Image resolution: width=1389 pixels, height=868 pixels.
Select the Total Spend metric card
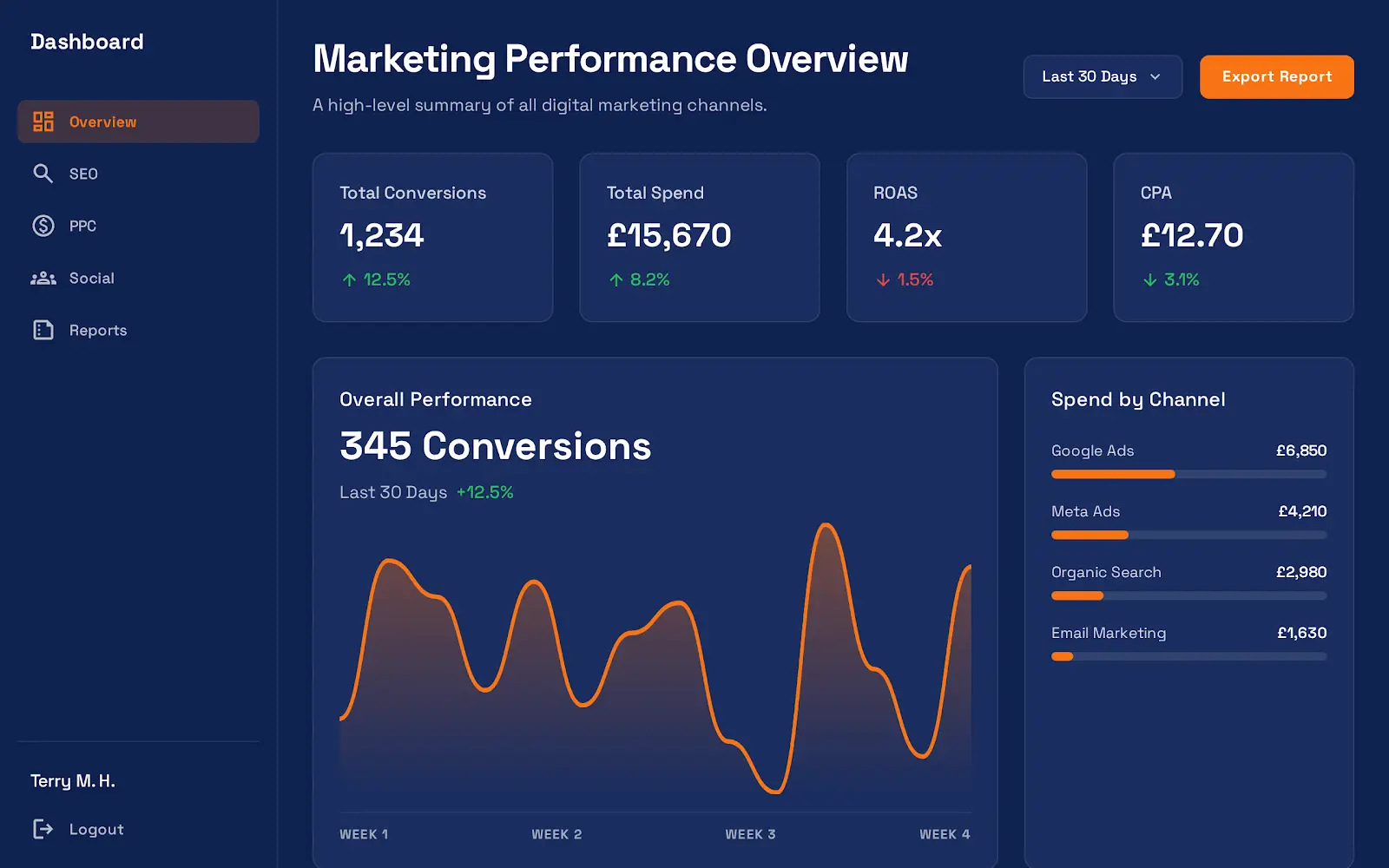699,237
